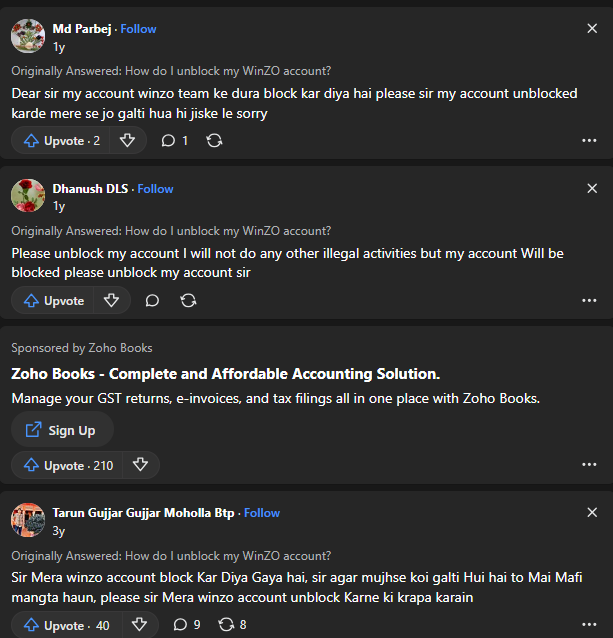The height and width of the screenshot is (638, 613).
Task: Click share icon on Dhanush DLS's answer
Action: click(188, 300)
